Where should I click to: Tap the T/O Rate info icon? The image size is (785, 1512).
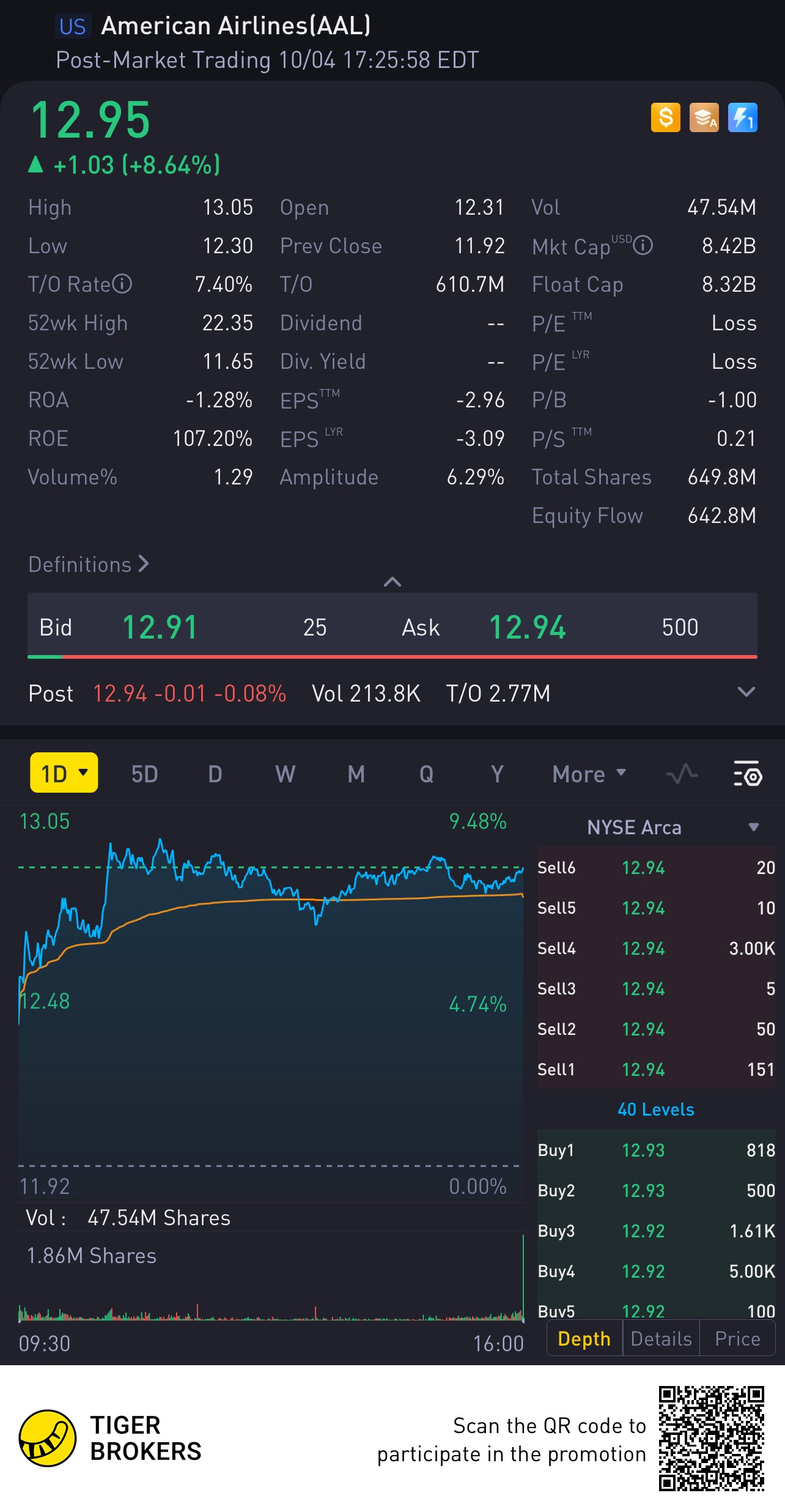[x=122, y=284]
